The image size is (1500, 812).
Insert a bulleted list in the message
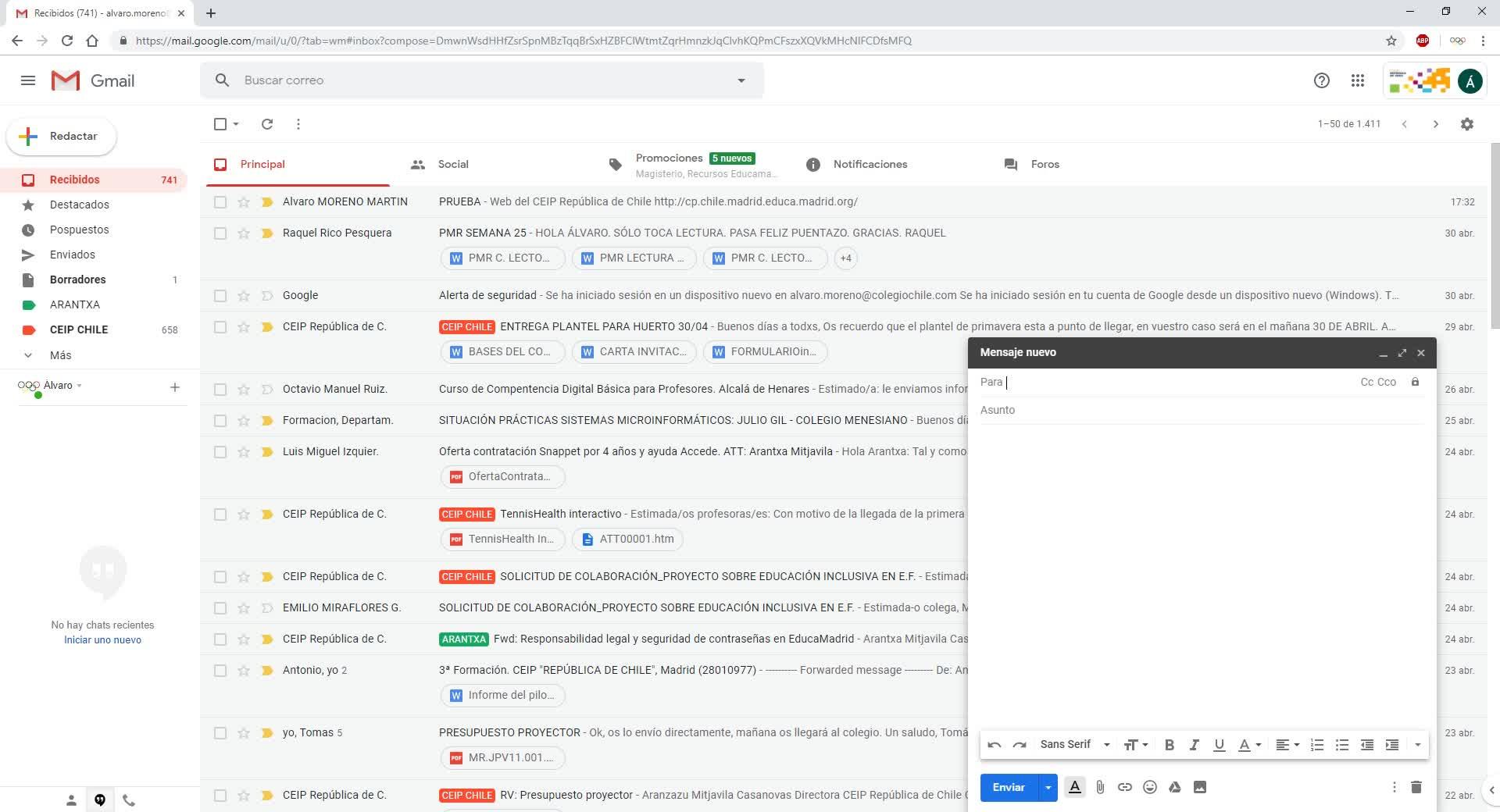pos(1342,745)
